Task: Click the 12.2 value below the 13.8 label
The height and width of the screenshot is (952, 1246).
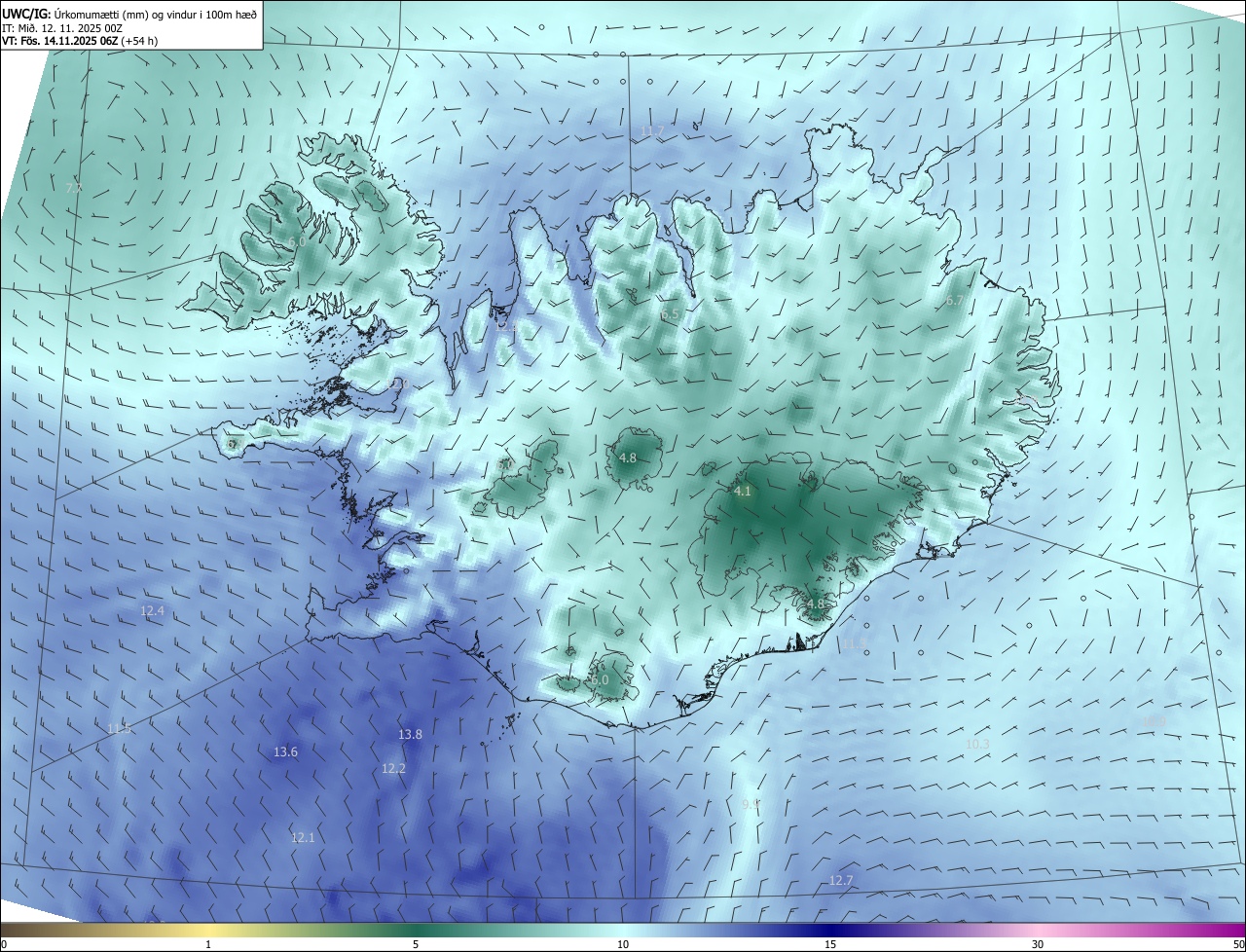Action: pyautogui.click(x=393, y=769)
